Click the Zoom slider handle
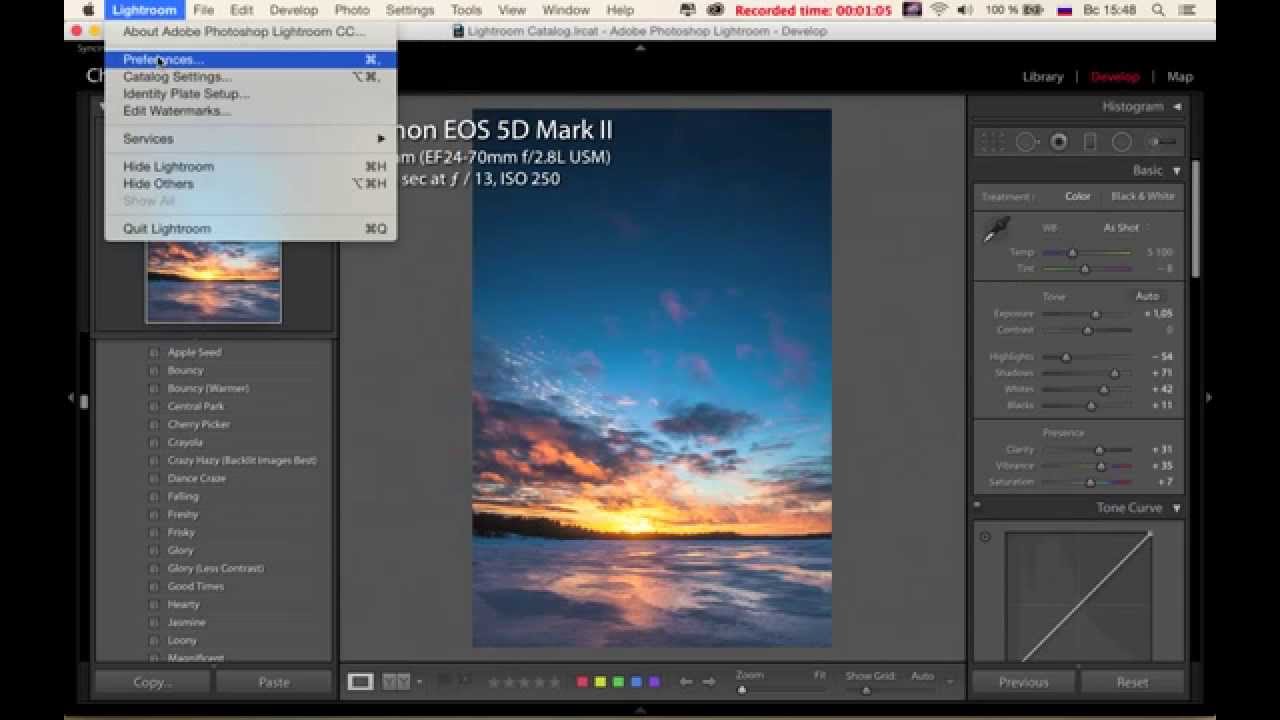 click(x=742, y=689)
